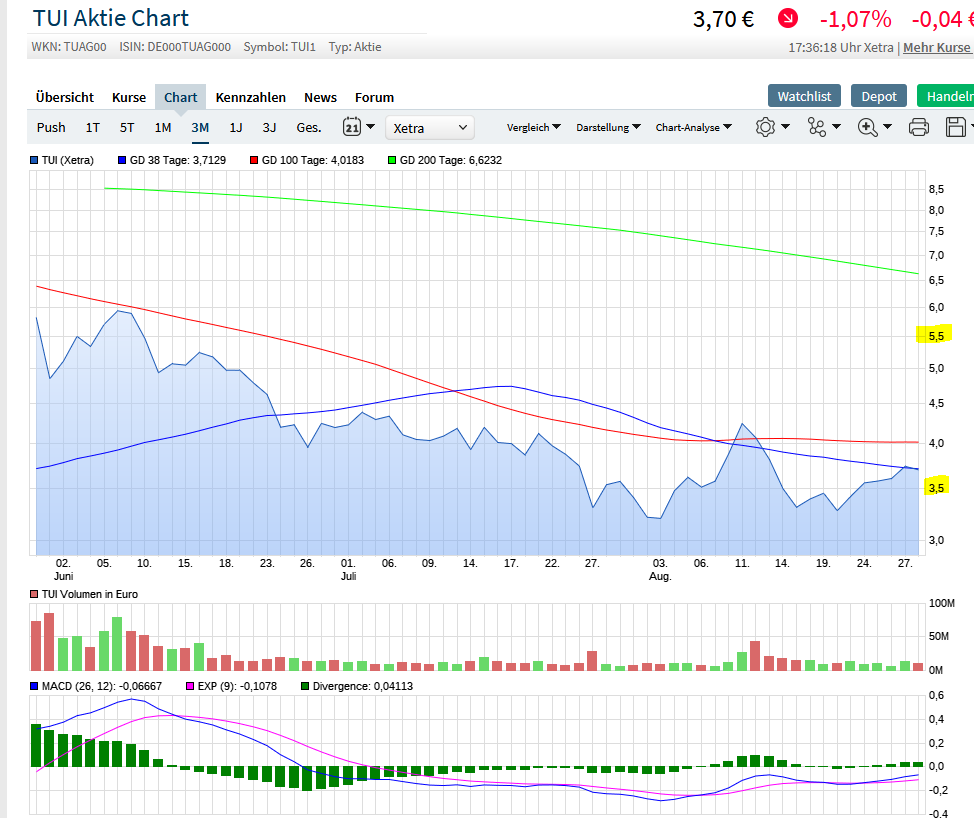Print the chart using printer icon
The height and width of the screenshot is (818, 974).
[919, 127]
